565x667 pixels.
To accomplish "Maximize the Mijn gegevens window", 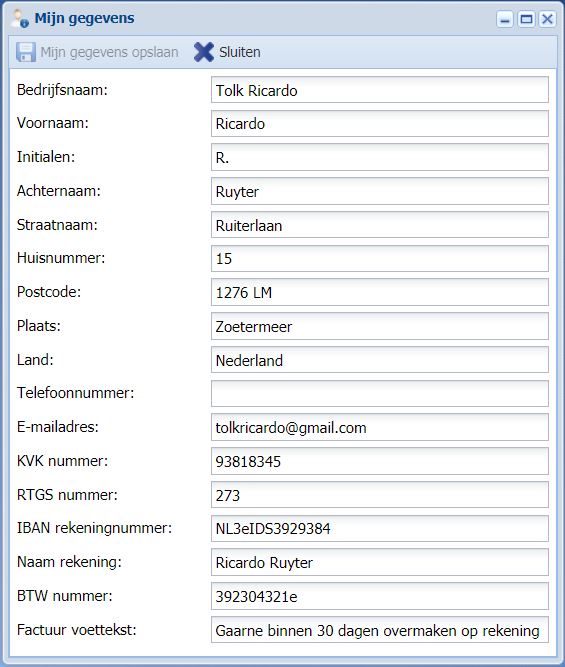I will [x=526, y=19].
